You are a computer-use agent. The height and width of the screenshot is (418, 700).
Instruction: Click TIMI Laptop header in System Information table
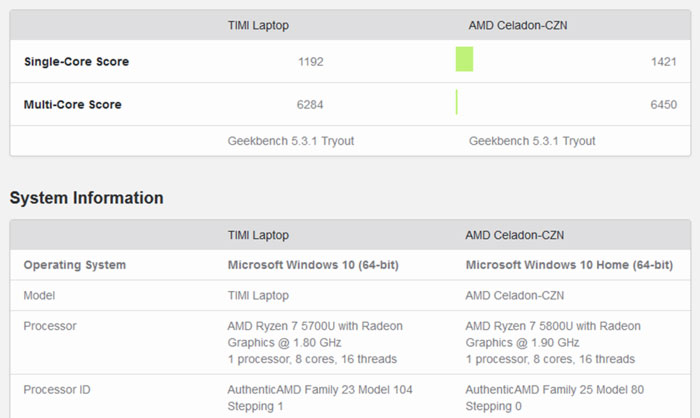click(258, 235)
